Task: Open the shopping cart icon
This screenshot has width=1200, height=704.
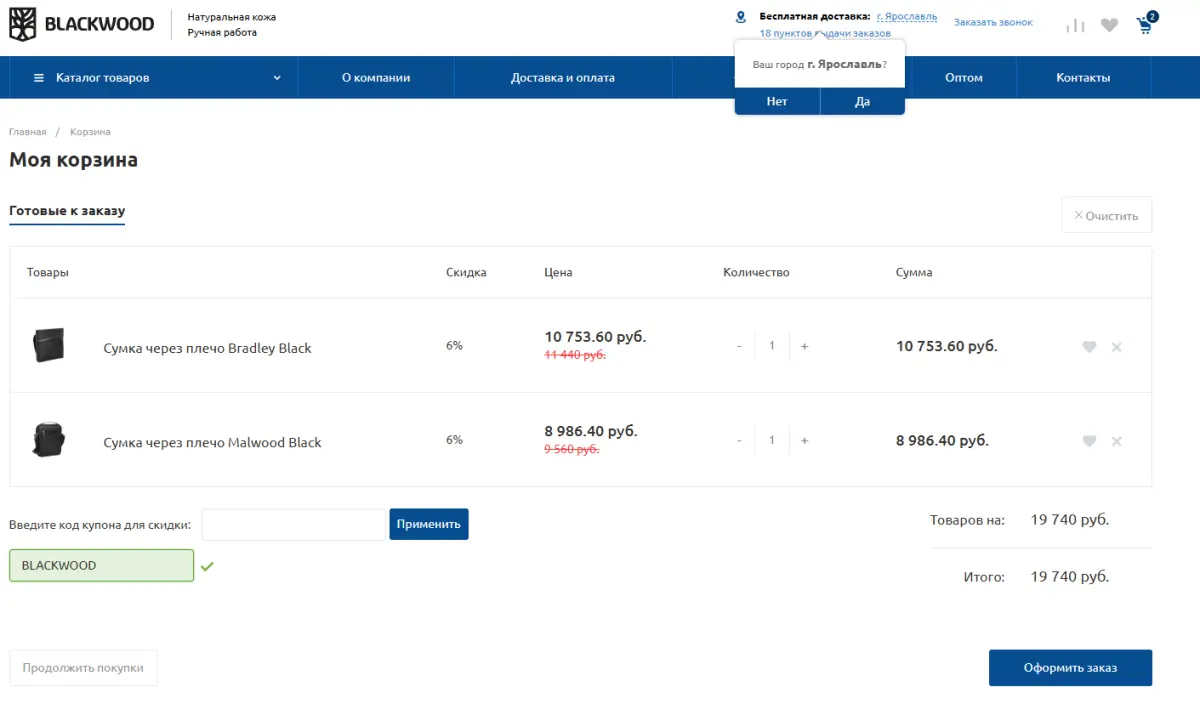Action: click(1145, 24)
